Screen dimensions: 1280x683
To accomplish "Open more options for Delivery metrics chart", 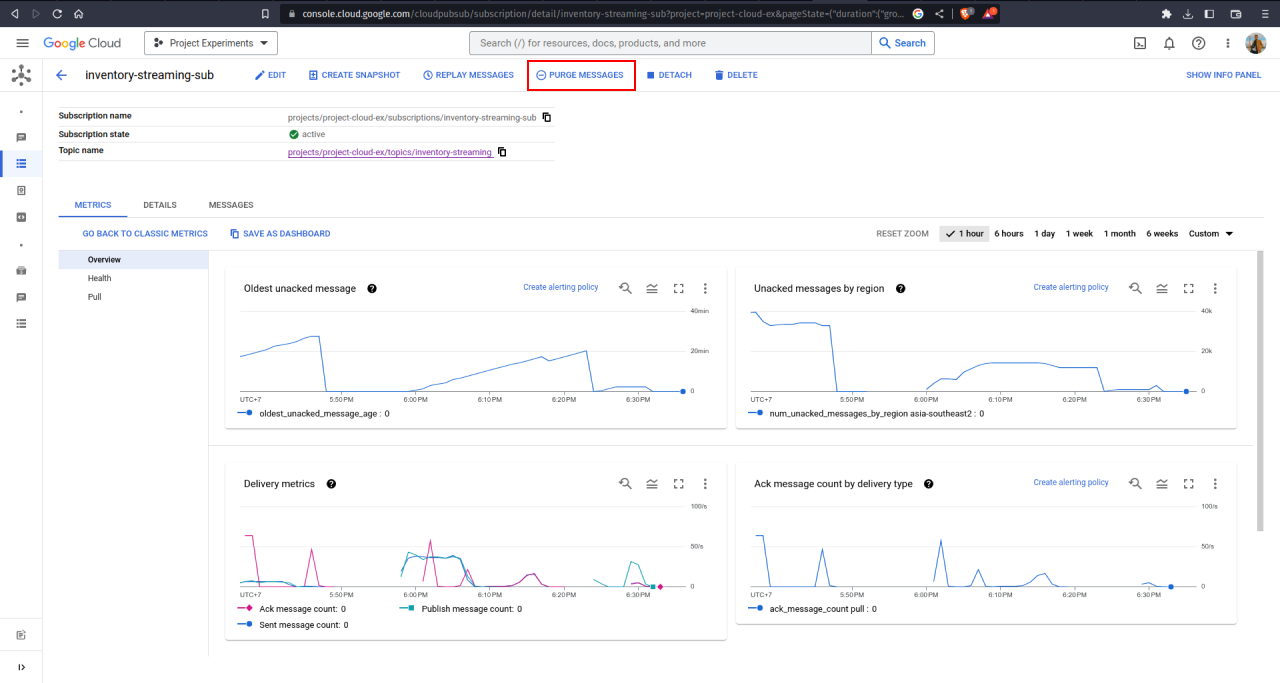I will point(705,484).
